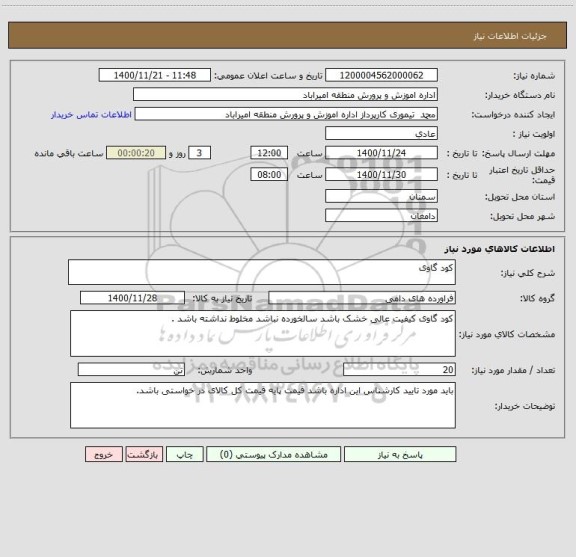Click the response deadline time 12:00
The height and width of the screenshot is (557, 576).
click(269, 153)
